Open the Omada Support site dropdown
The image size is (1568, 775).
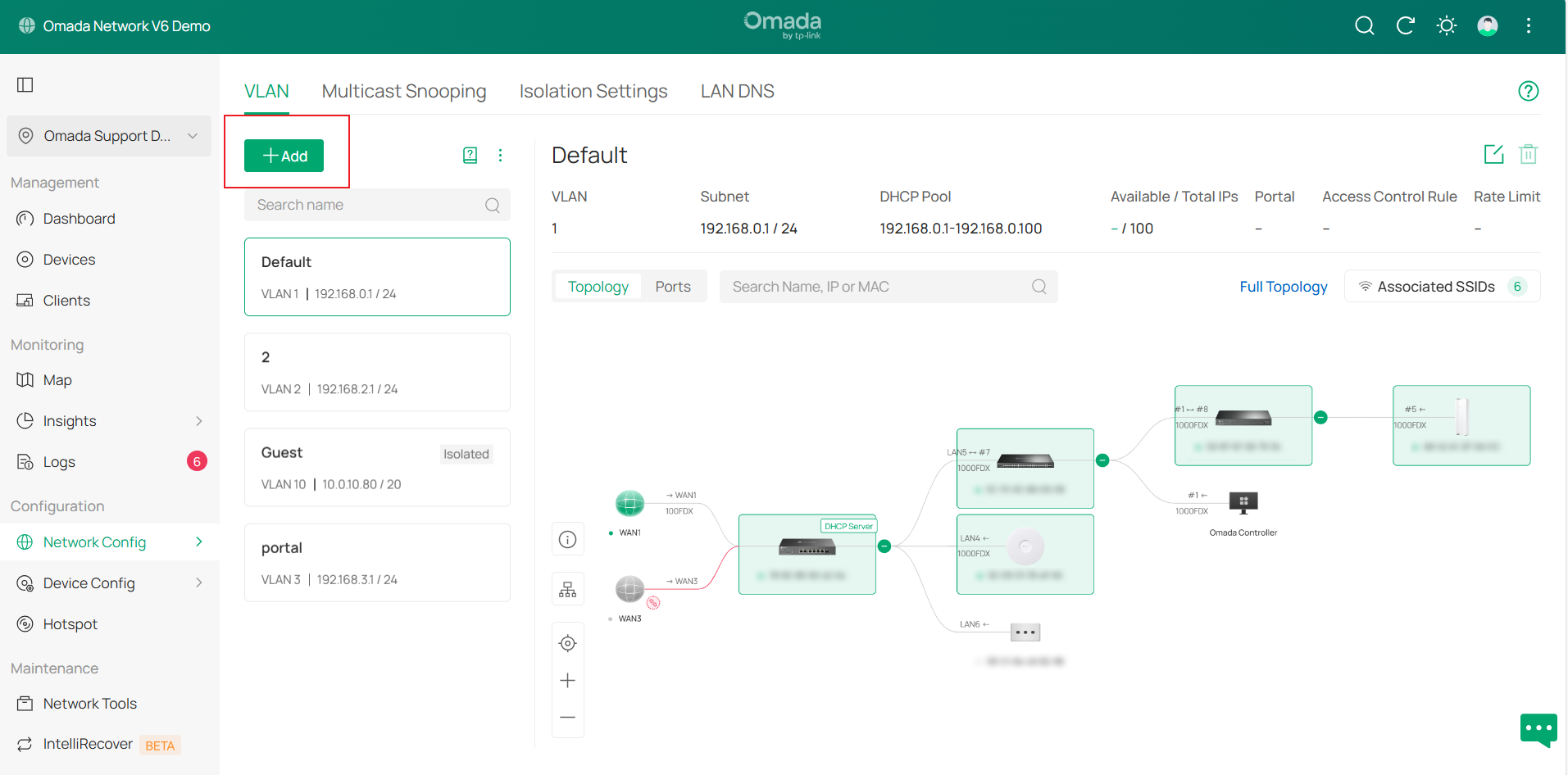coord(109,136)
